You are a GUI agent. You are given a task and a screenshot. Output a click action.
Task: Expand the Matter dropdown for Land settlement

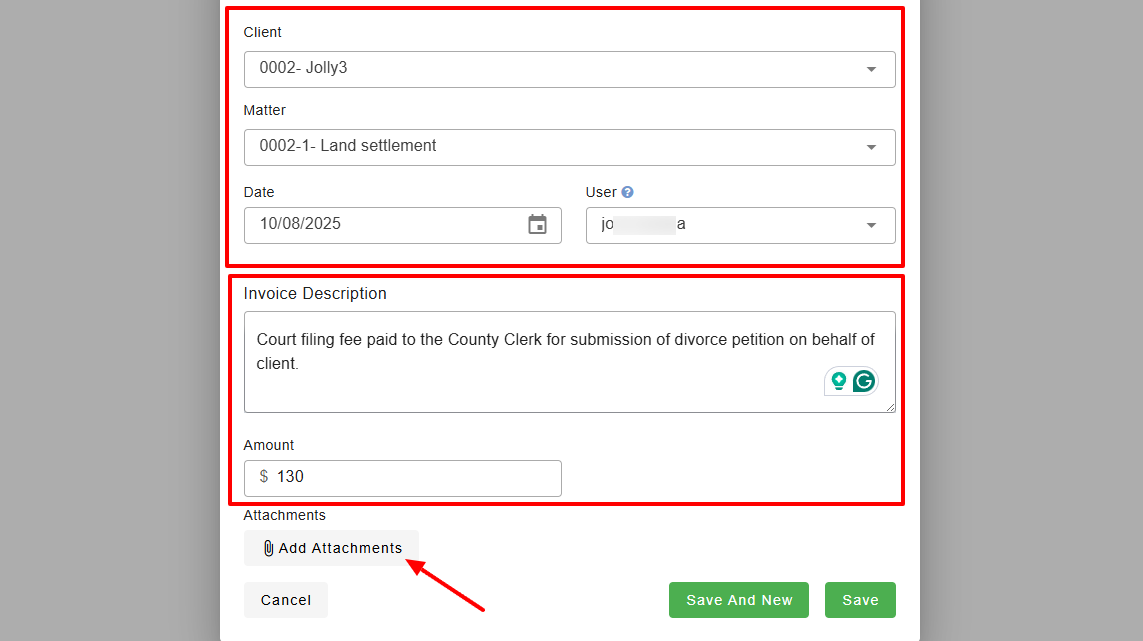870,147
